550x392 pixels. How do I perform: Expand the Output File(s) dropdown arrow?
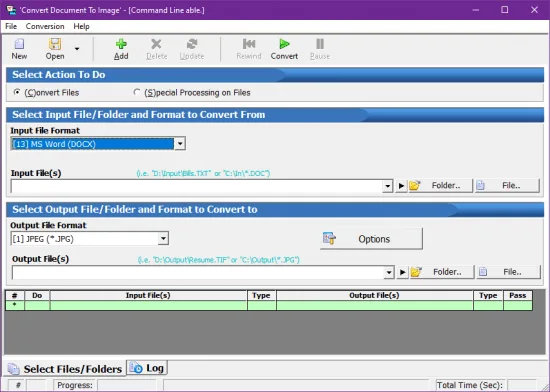click(x=389, y=272)
